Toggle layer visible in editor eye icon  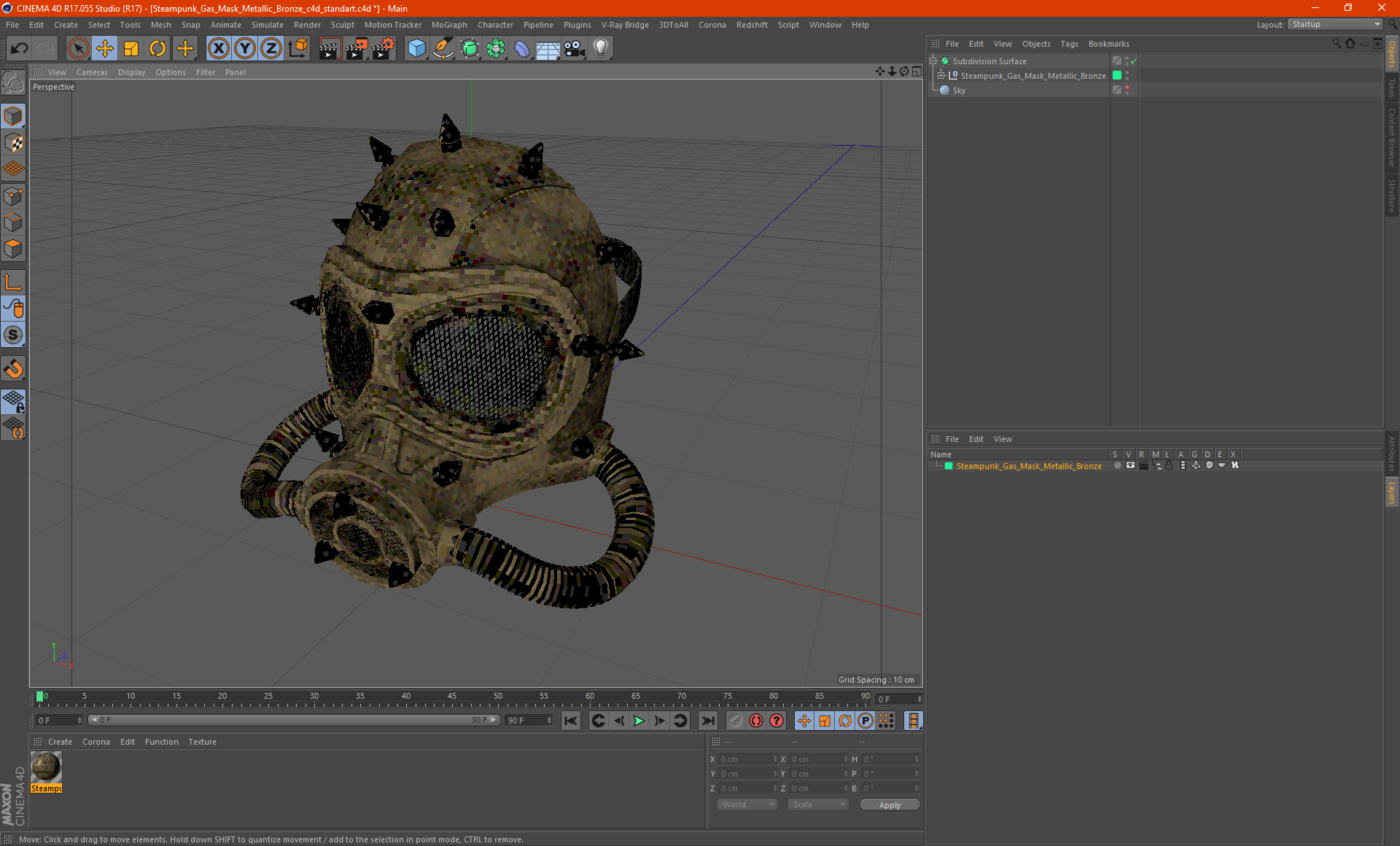(x=1130, y=465)
